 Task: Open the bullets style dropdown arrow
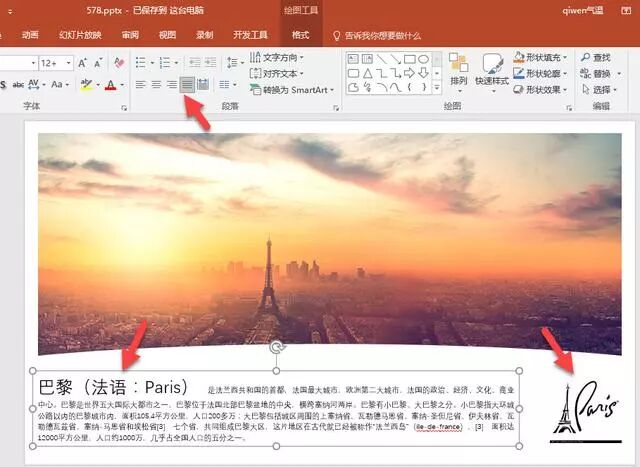tap(152, 63)
